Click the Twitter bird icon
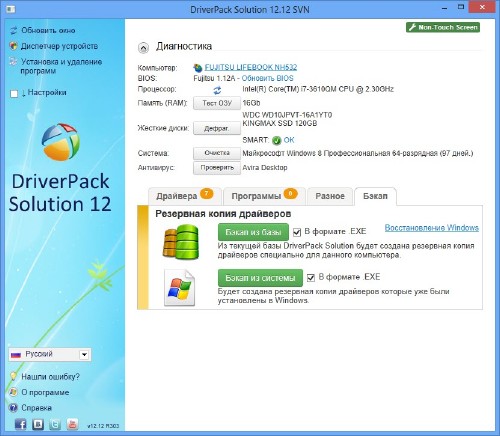 point(55,424)
